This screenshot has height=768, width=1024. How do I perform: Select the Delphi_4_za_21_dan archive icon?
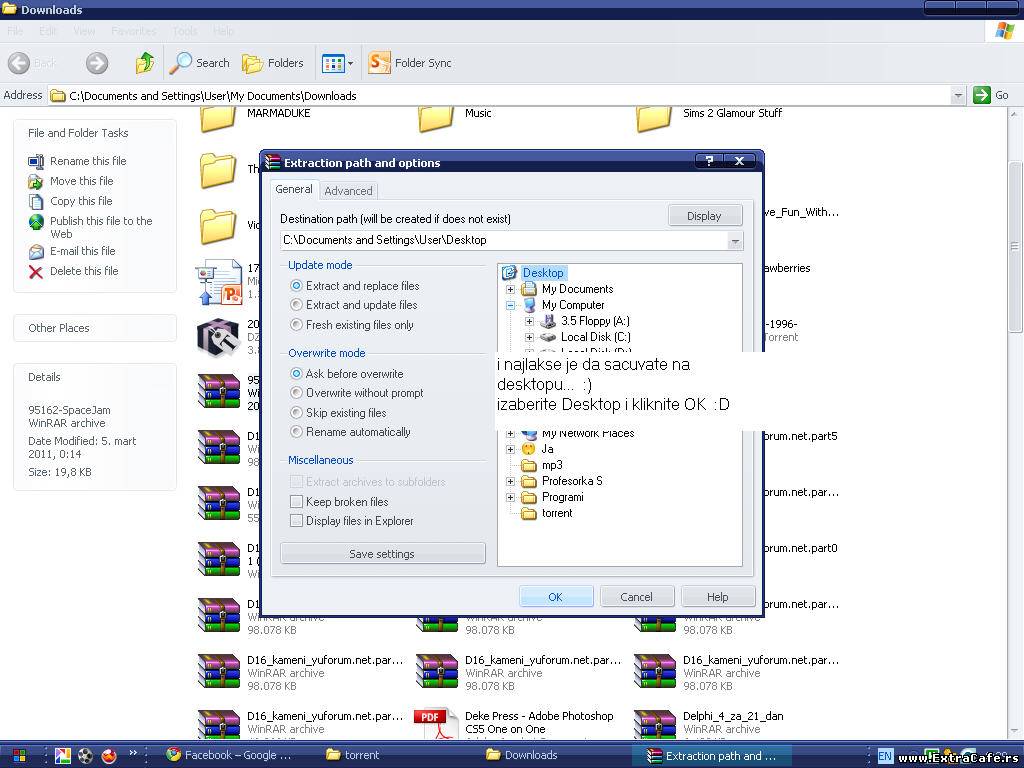point(654,724)
